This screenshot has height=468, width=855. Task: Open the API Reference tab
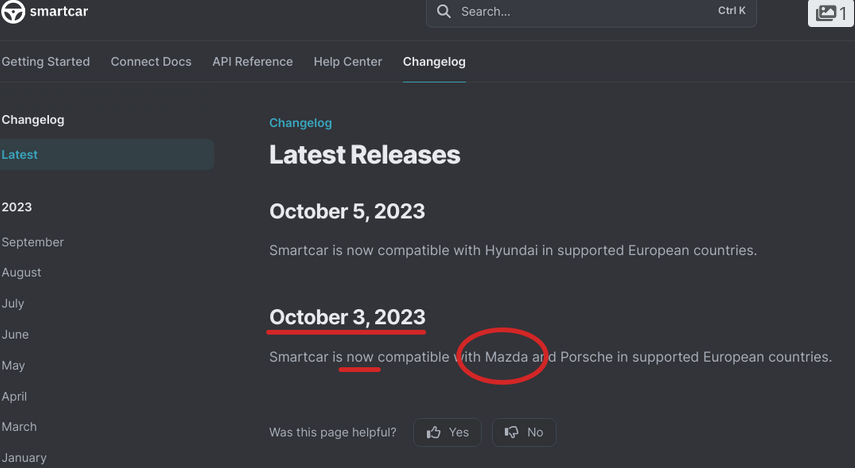tap(252, 61)
